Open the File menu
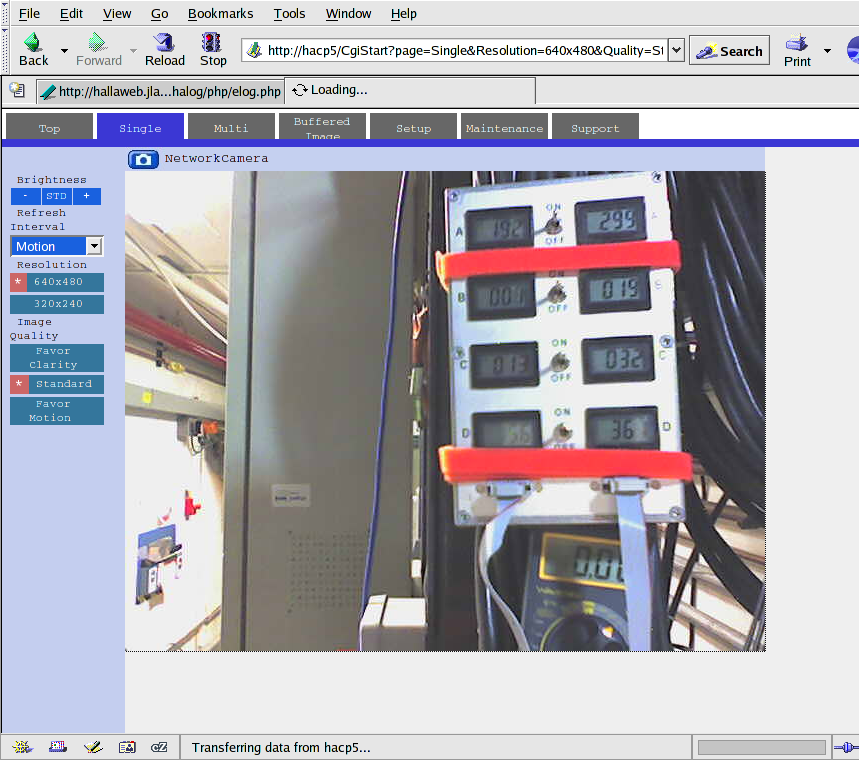This screenshot has height=760, width=859. tap(29, 14)
